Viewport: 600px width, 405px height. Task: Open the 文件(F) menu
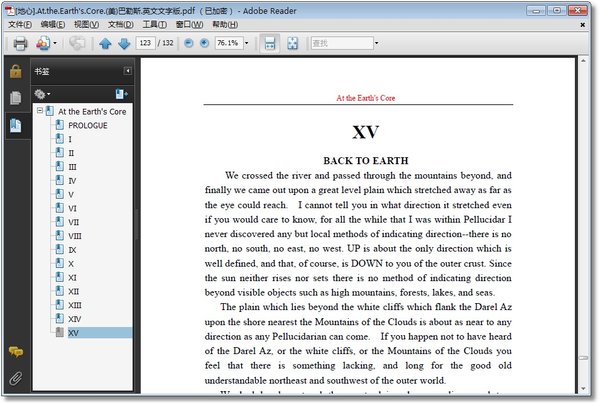(x=20, y=23)
